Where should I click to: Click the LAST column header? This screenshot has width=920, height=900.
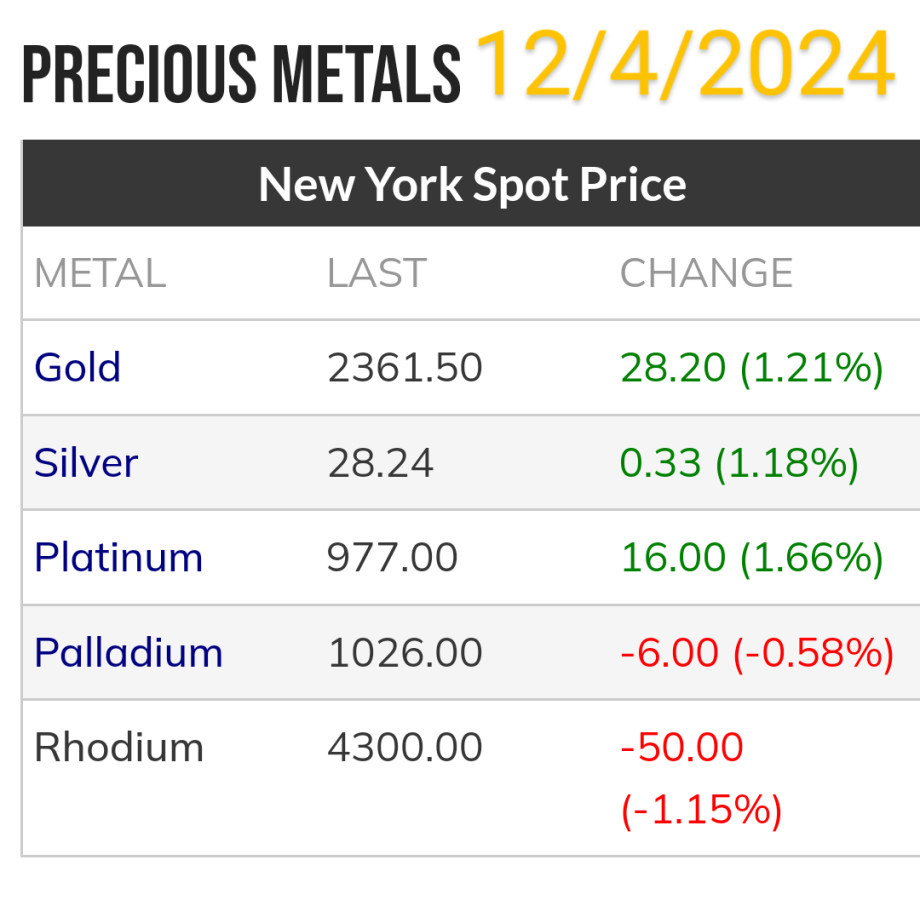376,273
